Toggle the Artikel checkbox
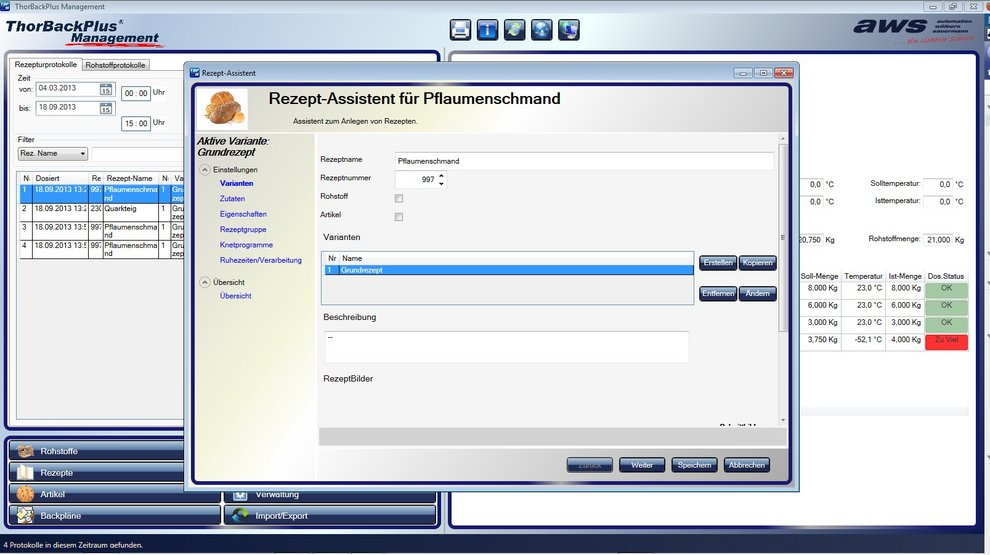The height and width of the screenshot is (555, 990). click(398, 217)
